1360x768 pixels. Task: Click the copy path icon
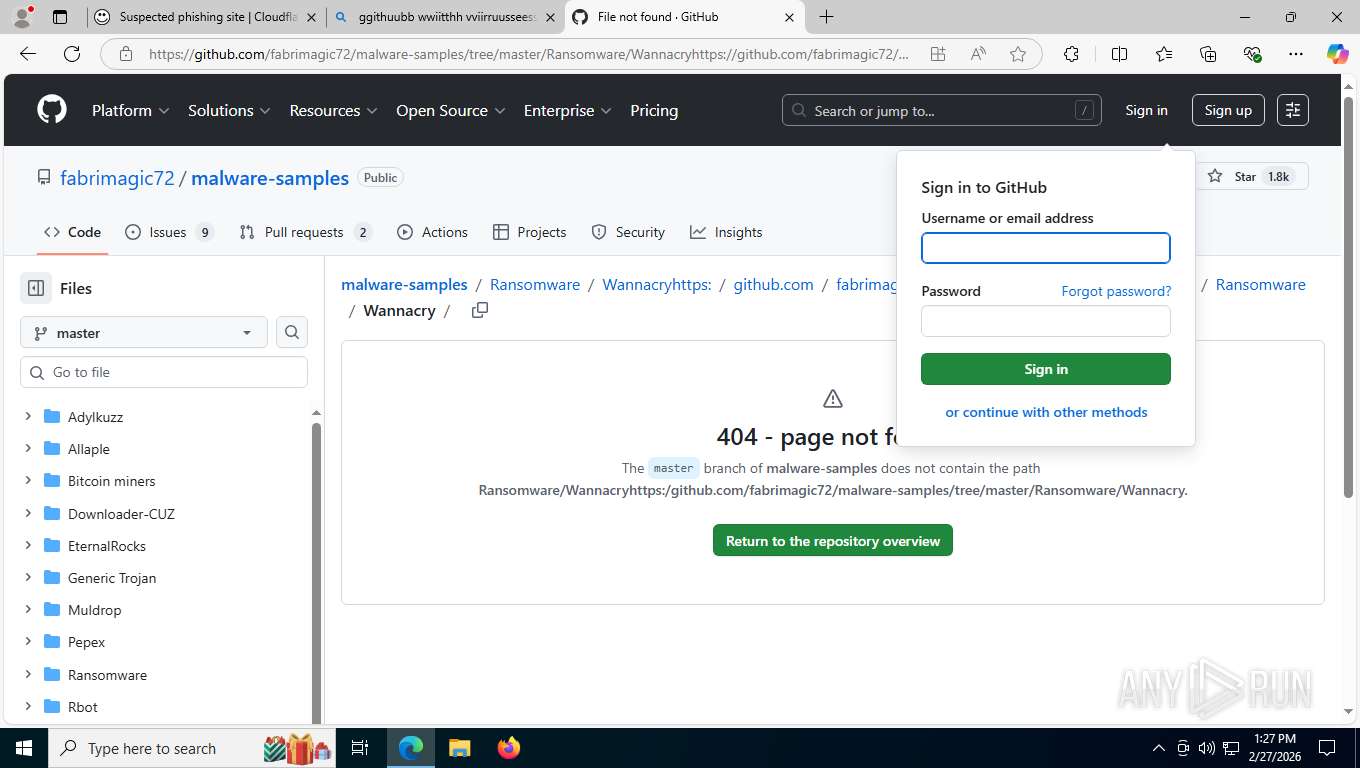coord(480,310)
